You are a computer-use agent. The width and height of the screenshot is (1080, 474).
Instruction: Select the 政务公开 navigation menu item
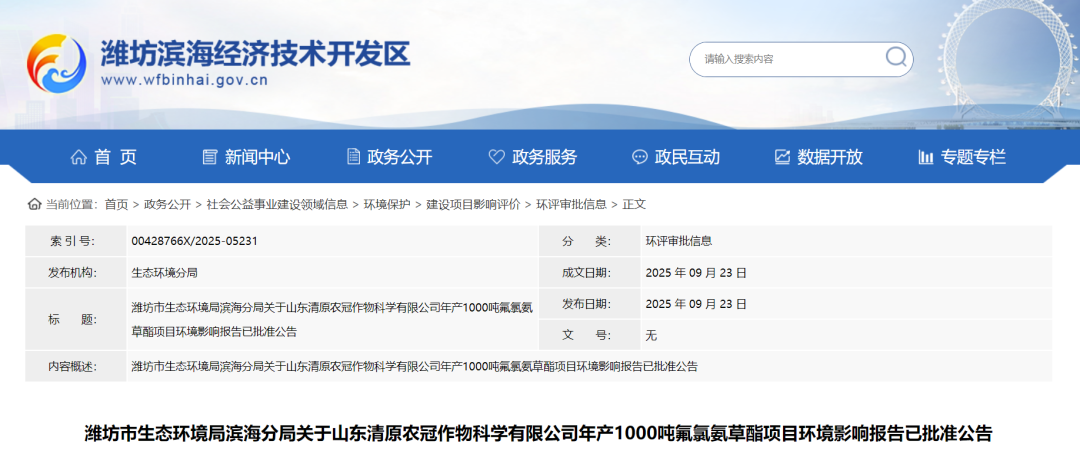(399, 157)
